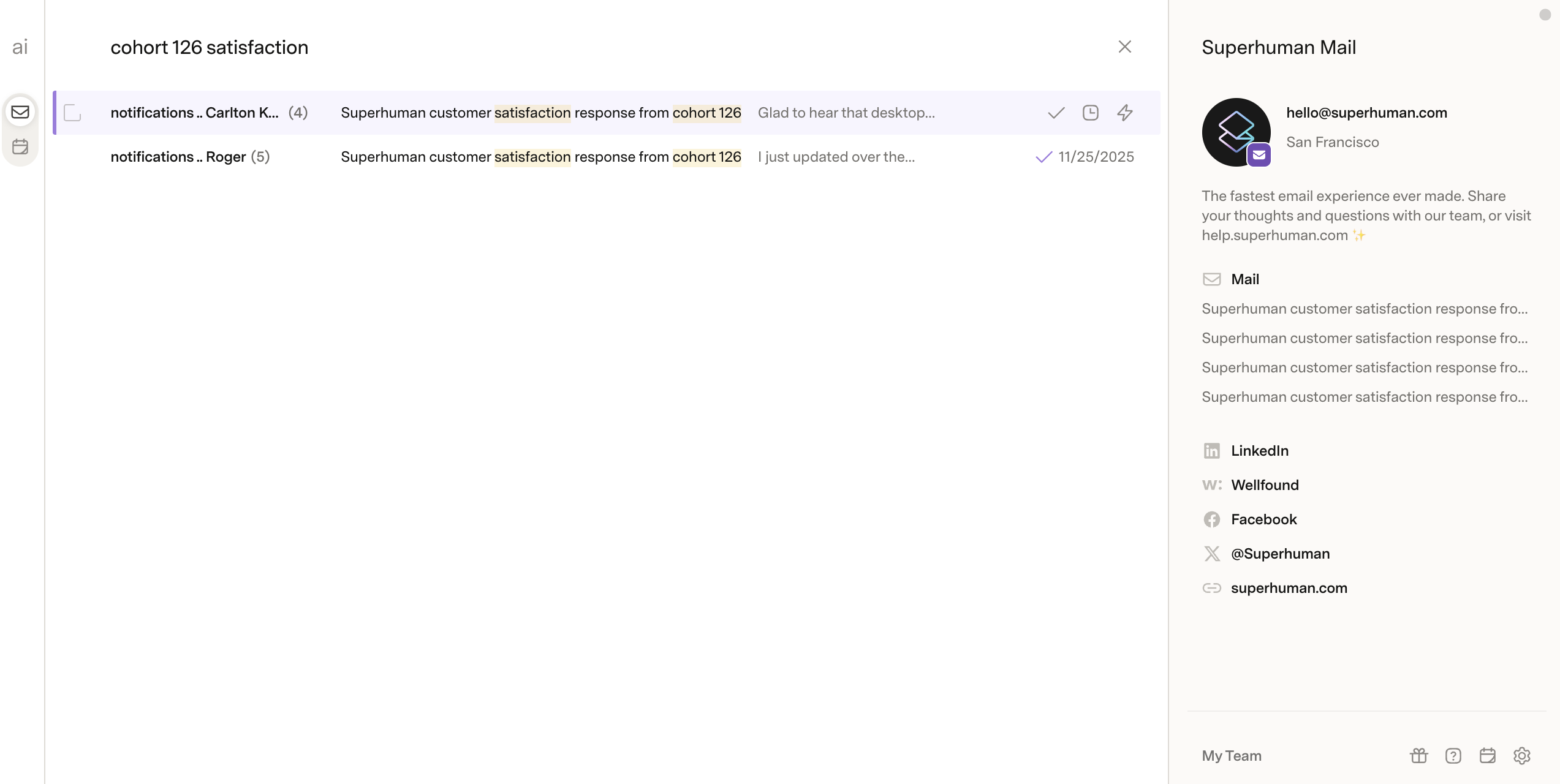Click the subject line of the Carlton K thread

coord(541,113)
